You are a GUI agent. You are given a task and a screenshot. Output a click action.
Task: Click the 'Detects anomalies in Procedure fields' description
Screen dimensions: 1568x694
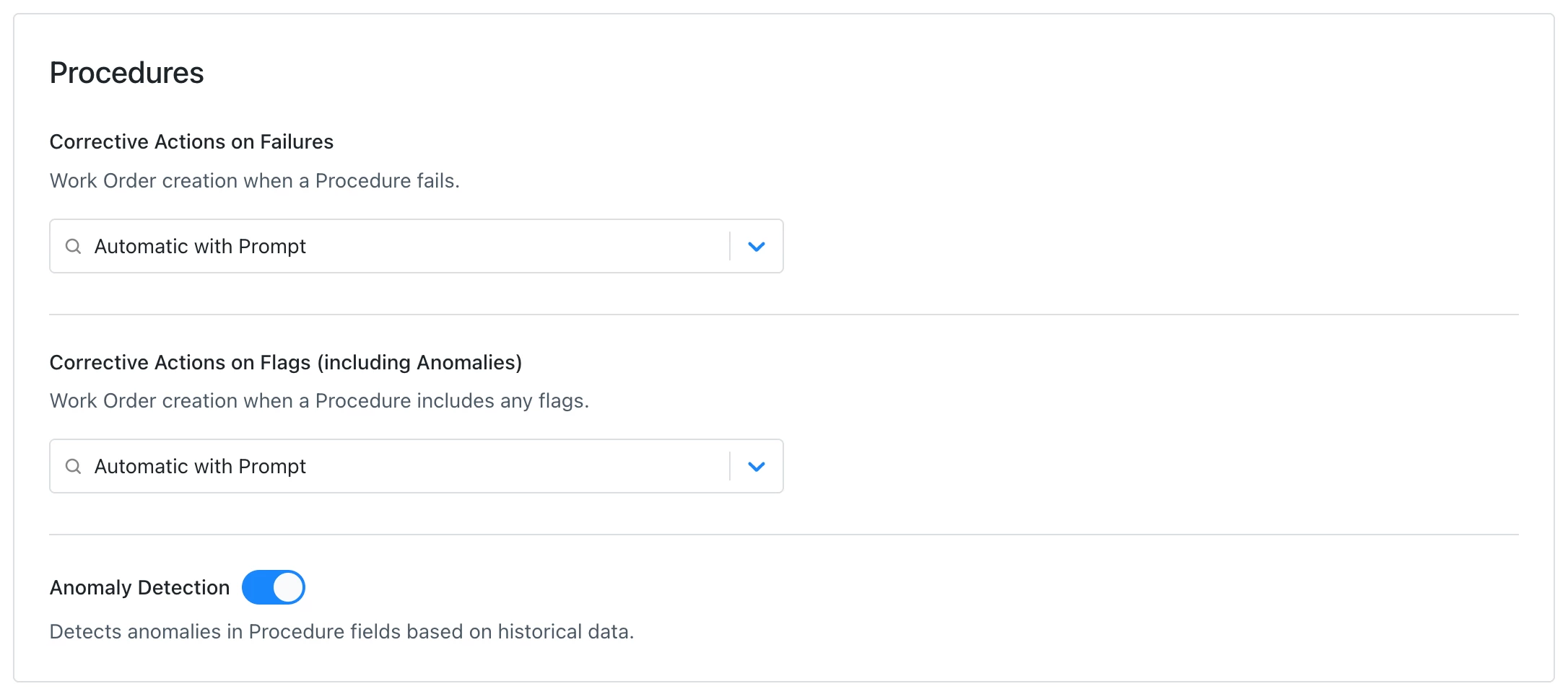pyautogui.click(x=341, y=632)
